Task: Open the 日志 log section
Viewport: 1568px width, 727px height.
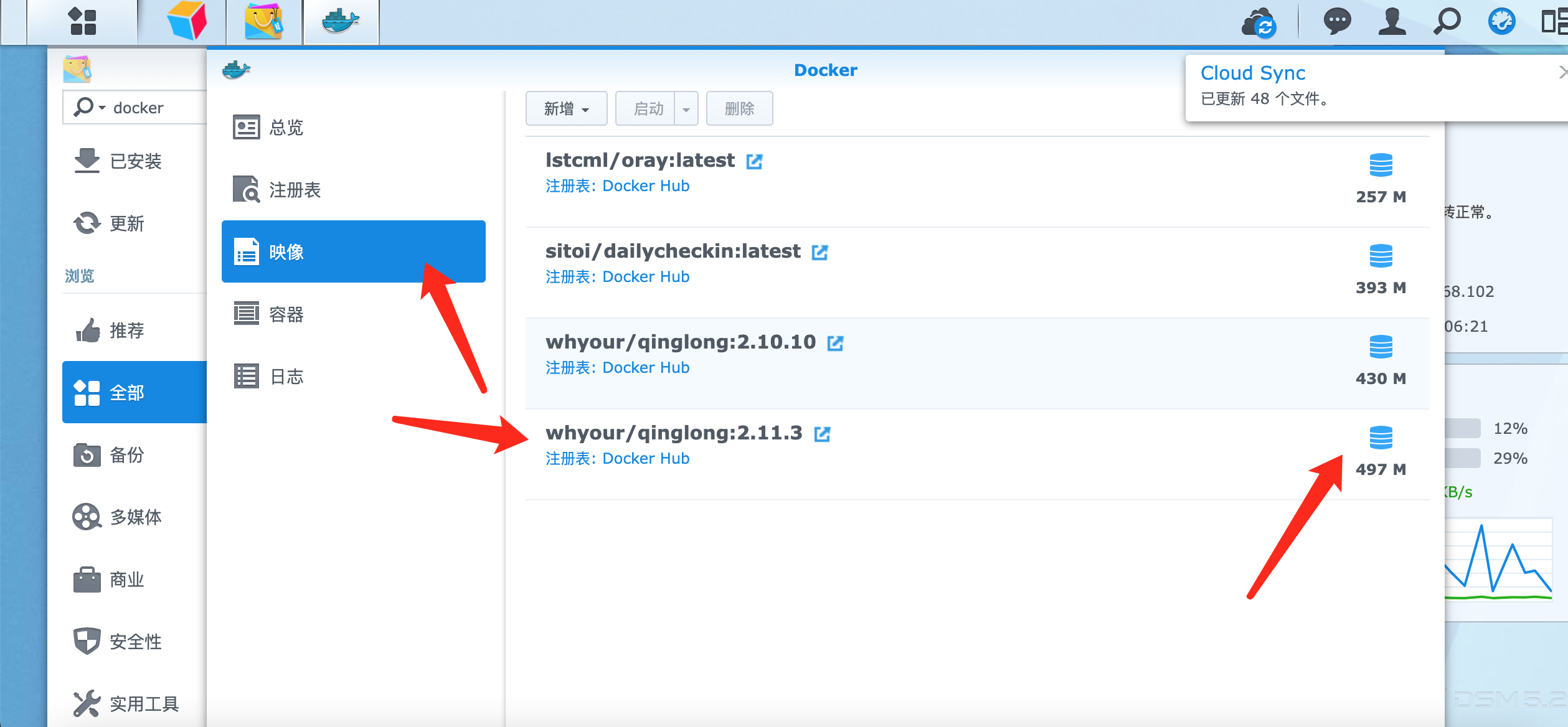Action: click(x=354, y=376)
